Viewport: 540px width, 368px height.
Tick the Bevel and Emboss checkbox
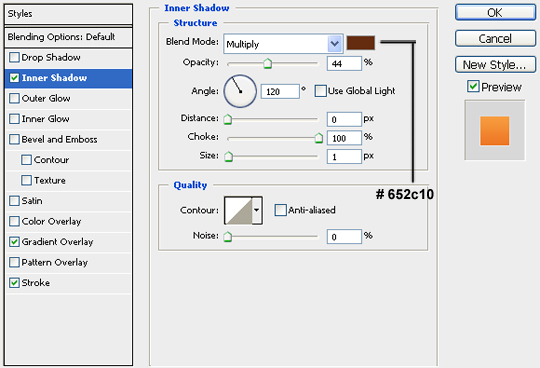tap(14, 139)
